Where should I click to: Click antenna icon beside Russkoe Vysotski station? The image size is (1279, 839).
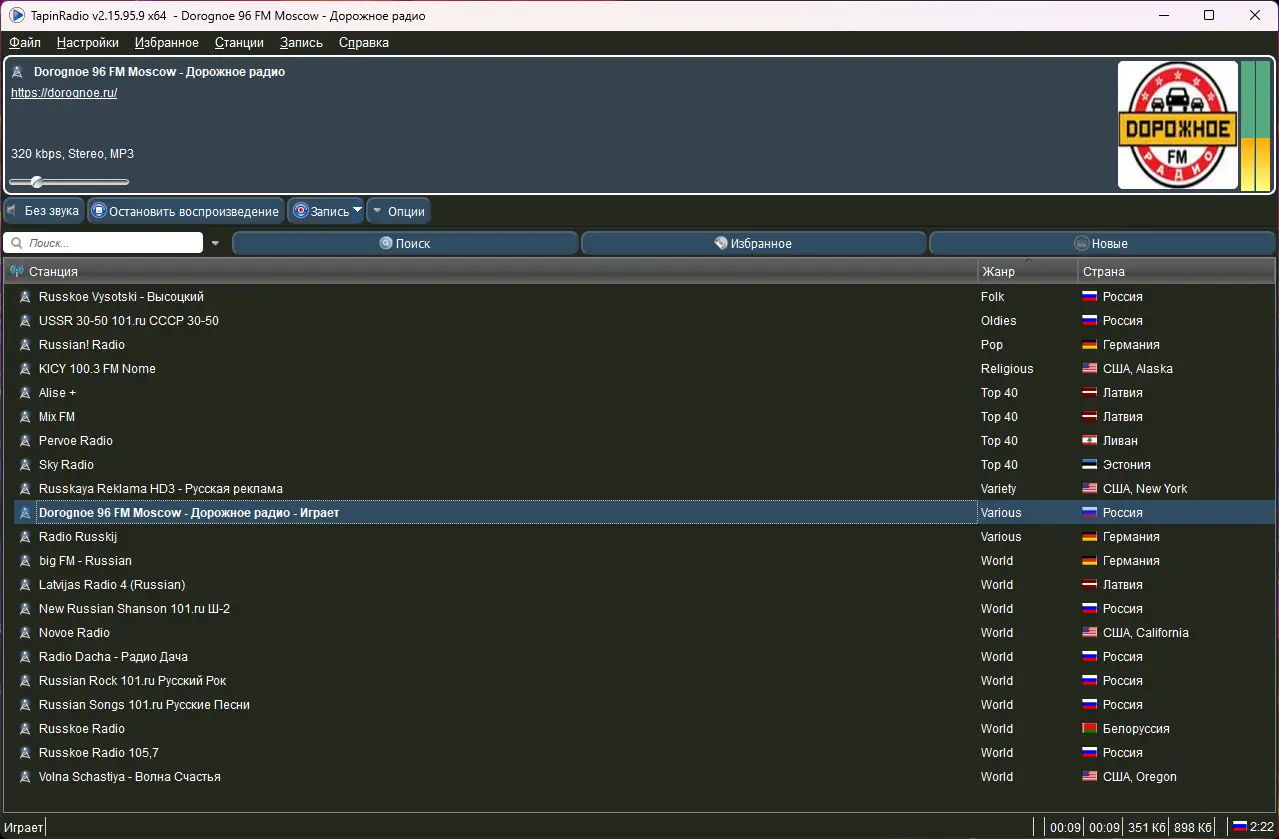pyautogui.click(x=26, y=297)
